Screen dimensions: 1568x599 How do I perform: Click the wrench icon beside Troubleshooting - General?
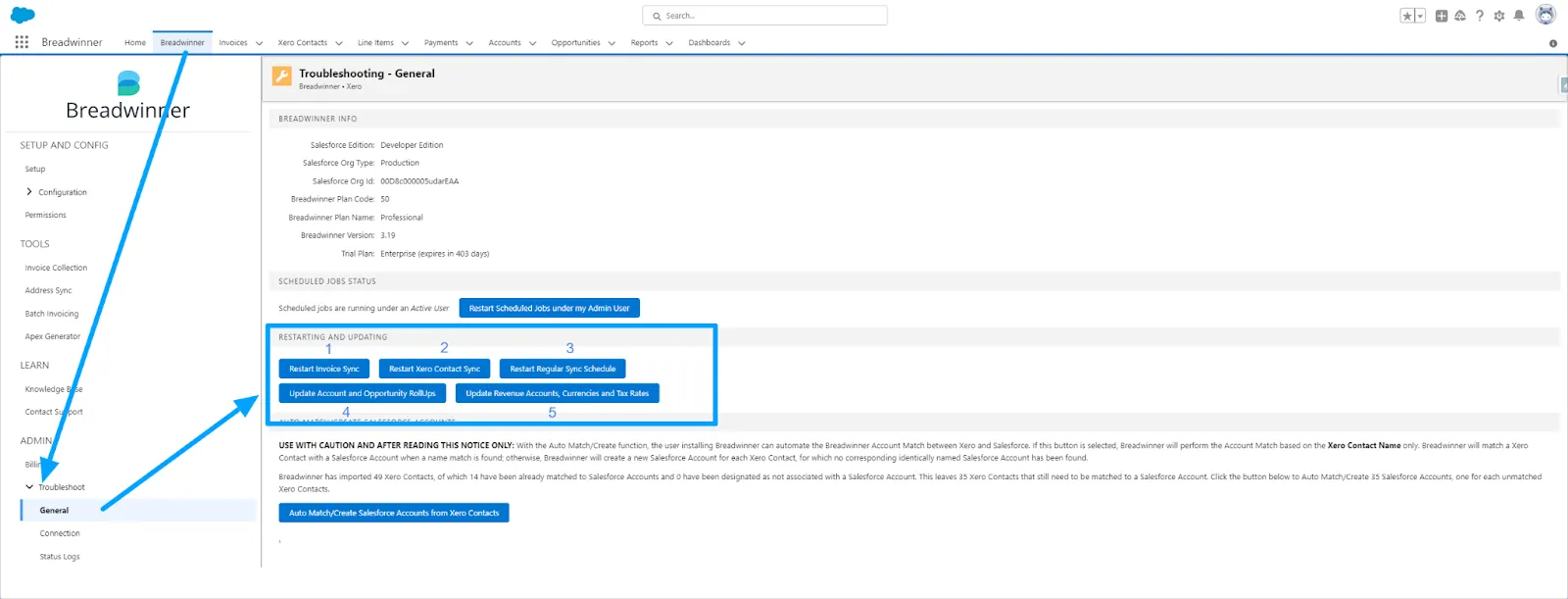281,76
